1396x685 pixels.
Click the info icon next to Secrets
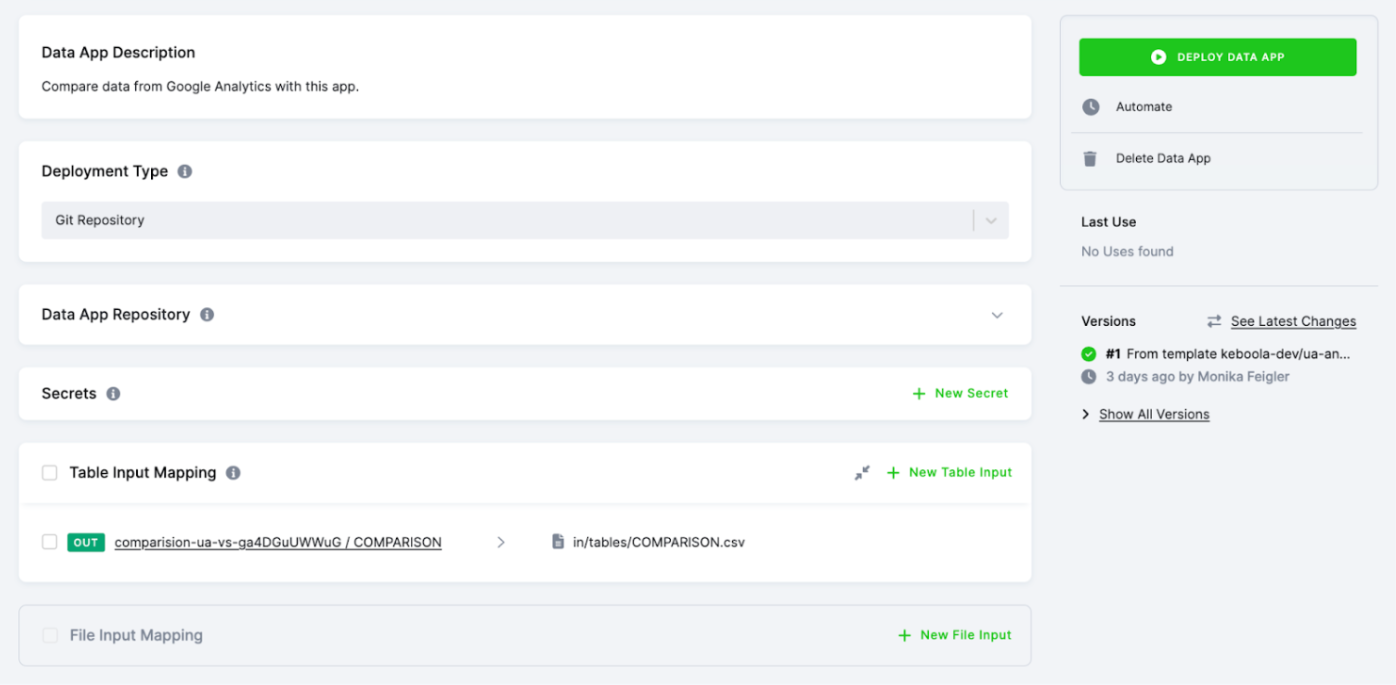[x=112, y=393]
